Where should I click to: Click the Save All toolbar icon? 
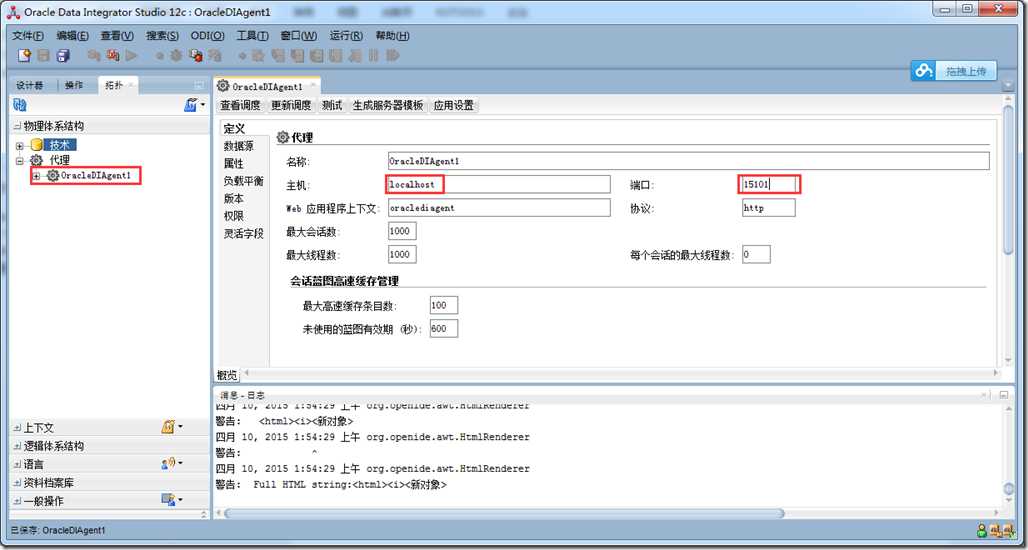coord(63,56)
